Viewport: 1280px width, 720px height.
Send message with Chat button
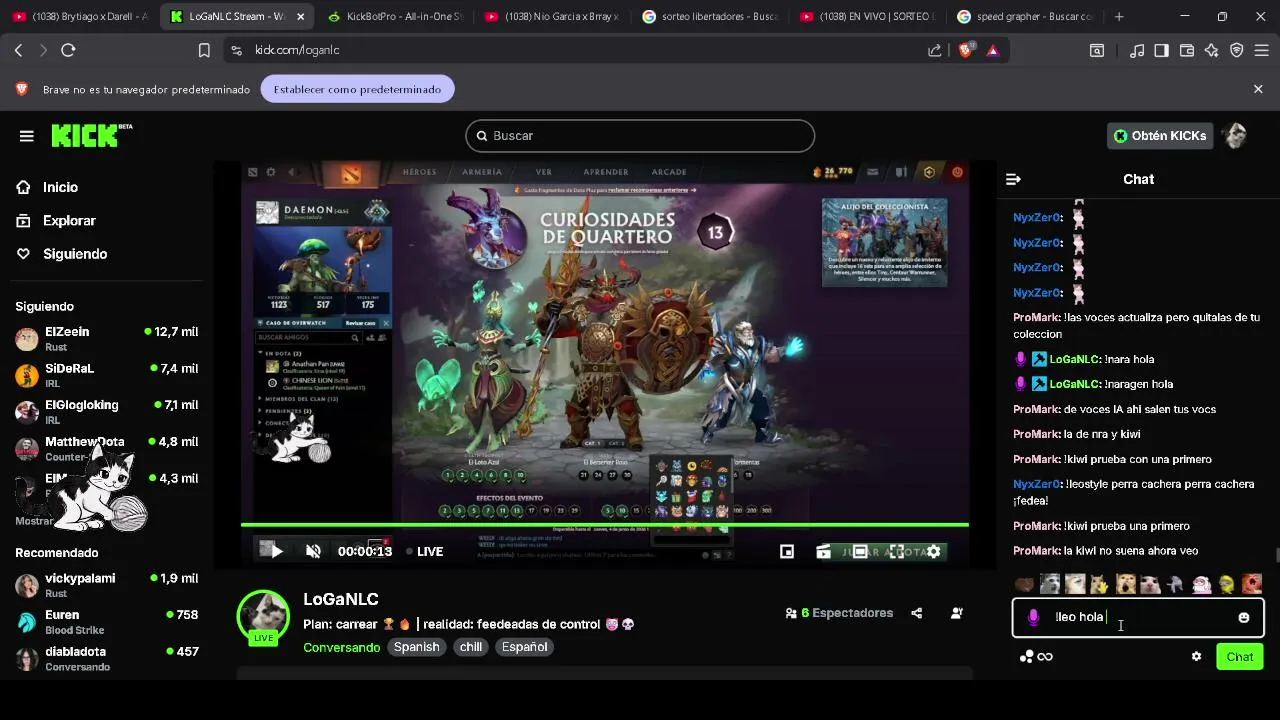(x=1240, y=657)
